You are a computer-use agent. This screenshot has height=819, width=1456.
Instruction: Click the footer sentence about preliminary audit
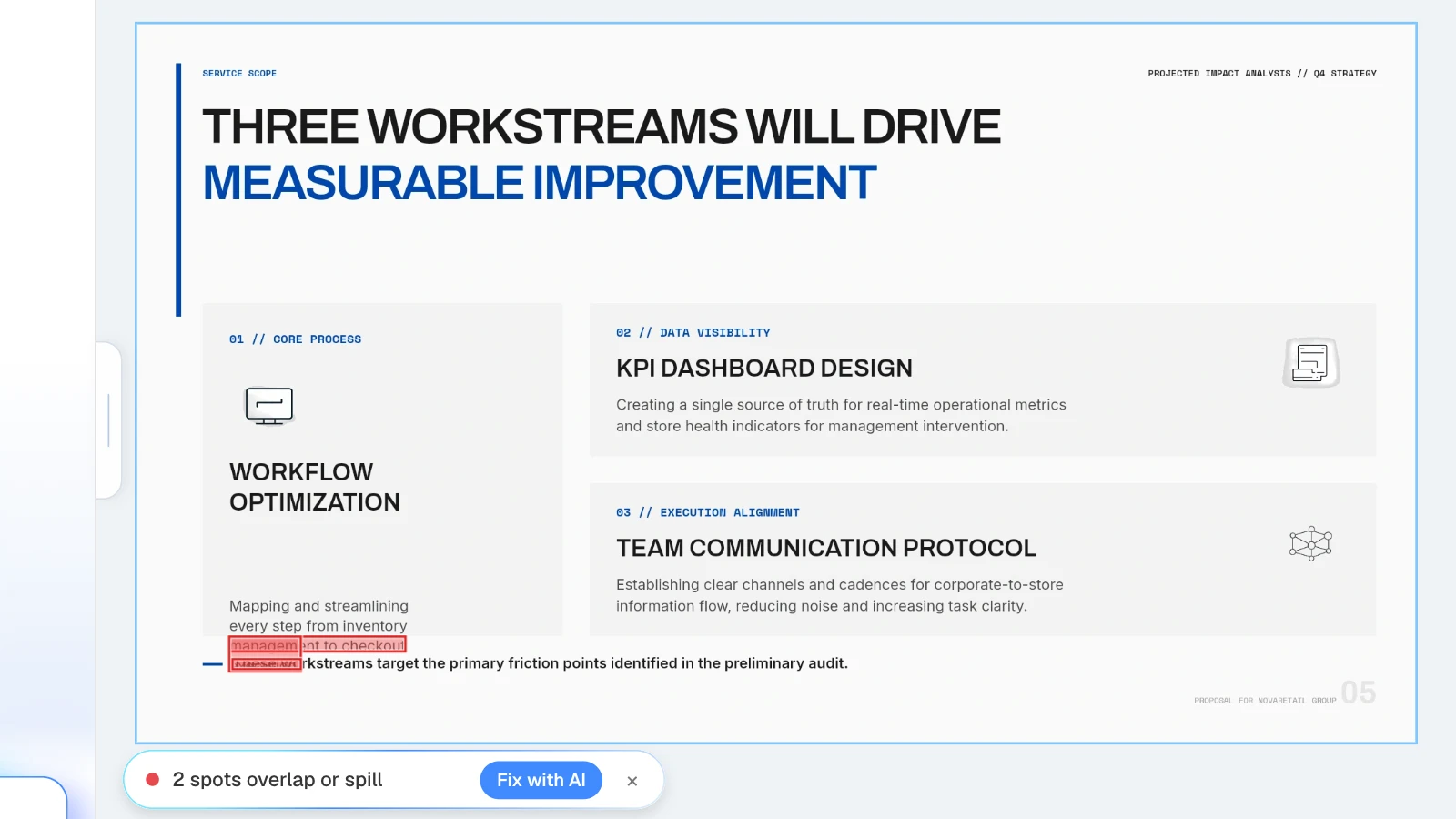click(540, 663)
